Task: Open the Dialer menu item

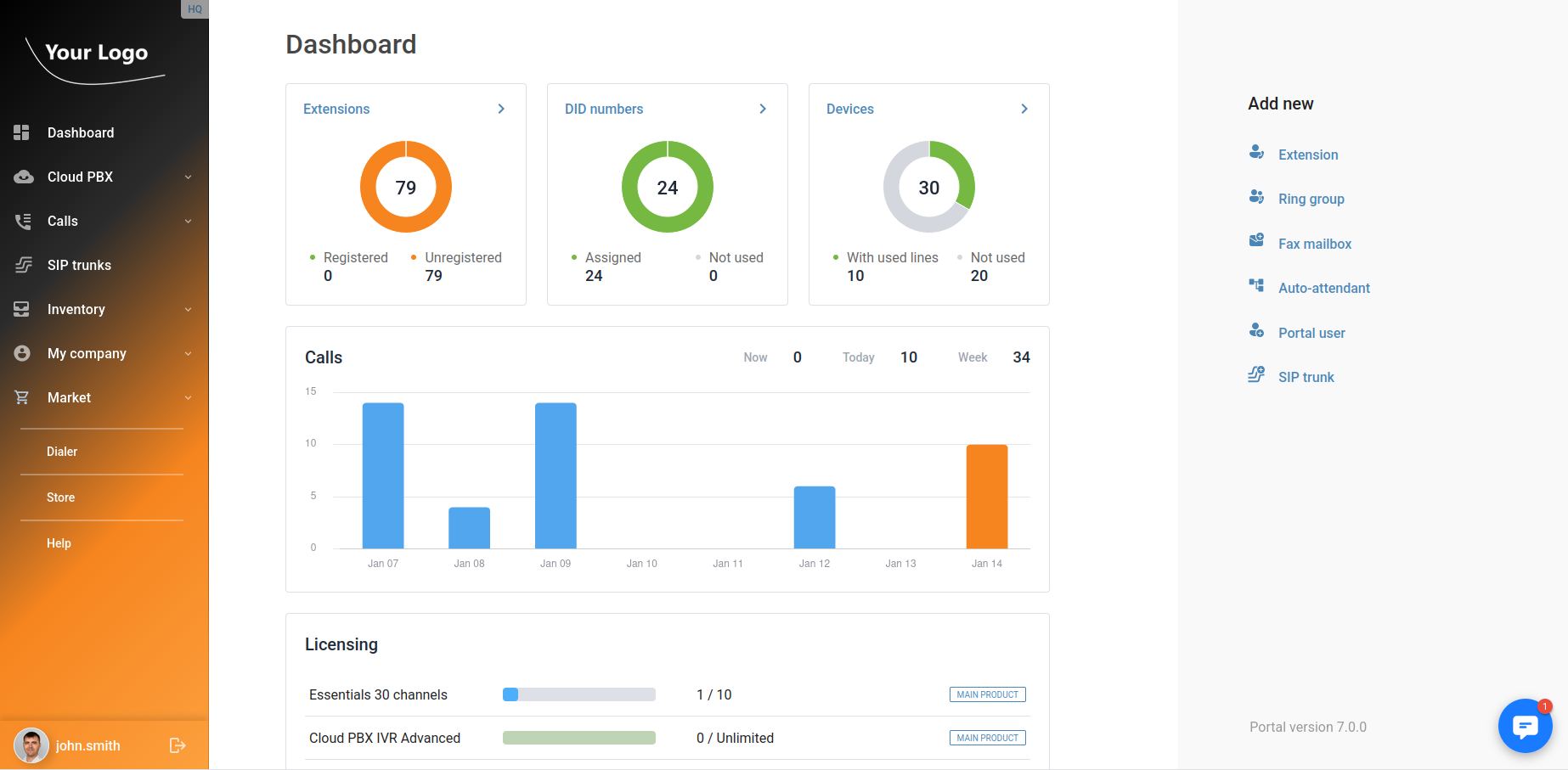Action: 62,452
